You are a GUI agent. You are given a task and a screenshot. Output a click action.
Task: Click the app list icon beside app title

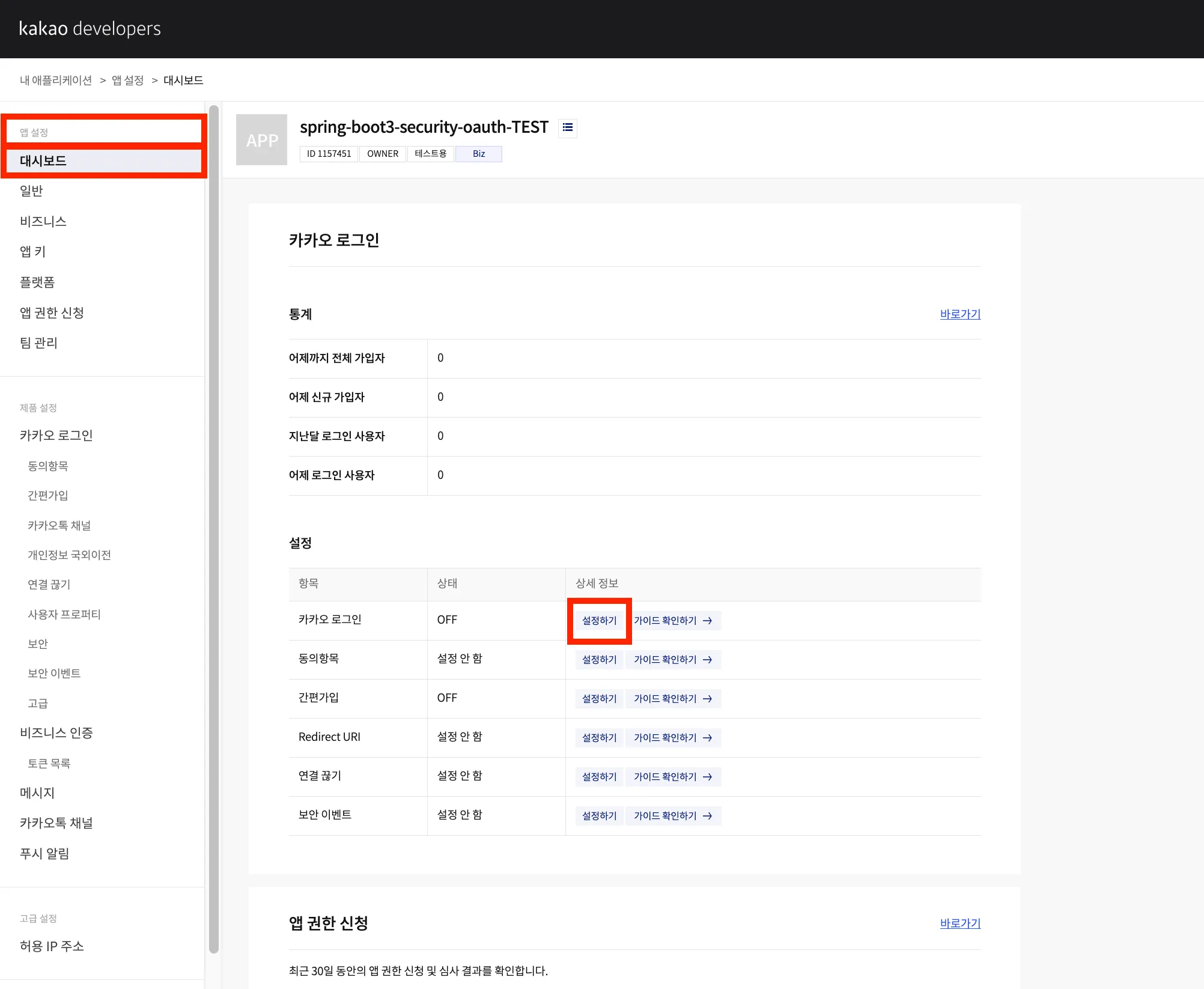pos(567,127)
